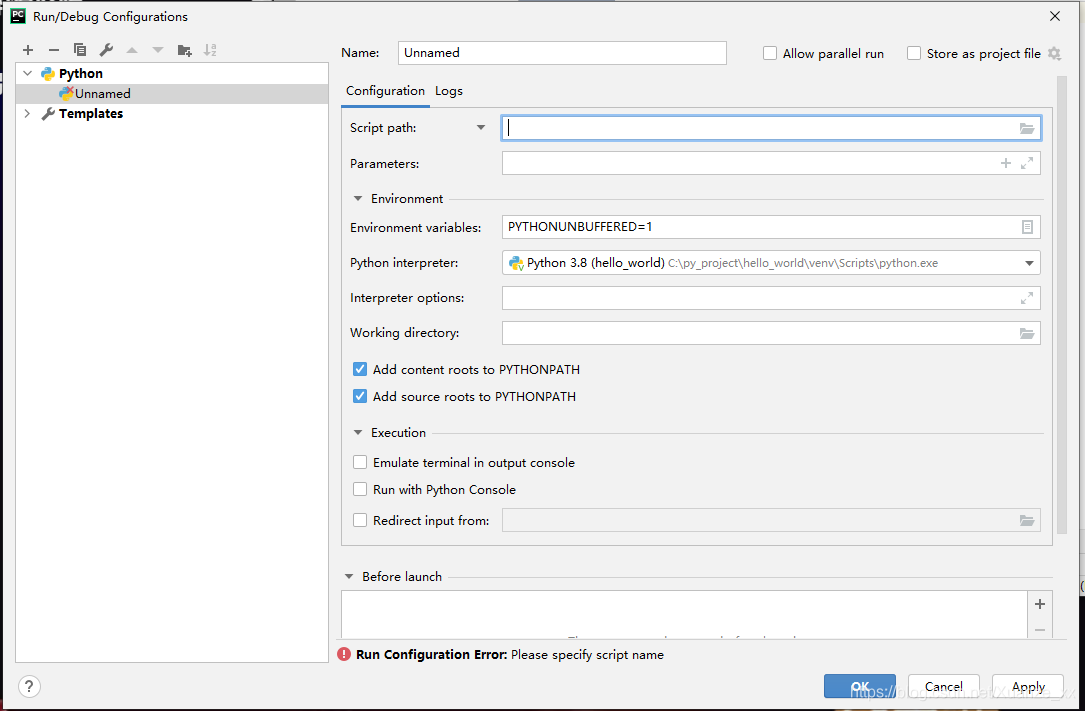Enable Allow parallel run

[769, 53]
